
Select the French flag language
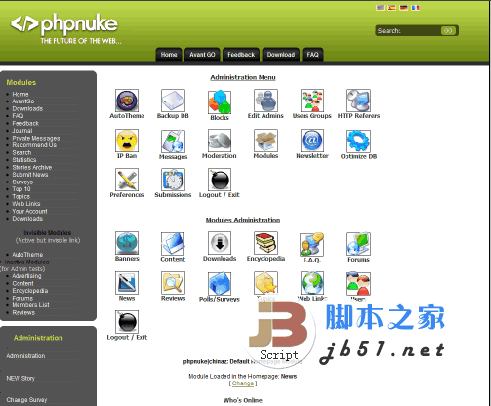pyautogui.click(x=415, y=8)
